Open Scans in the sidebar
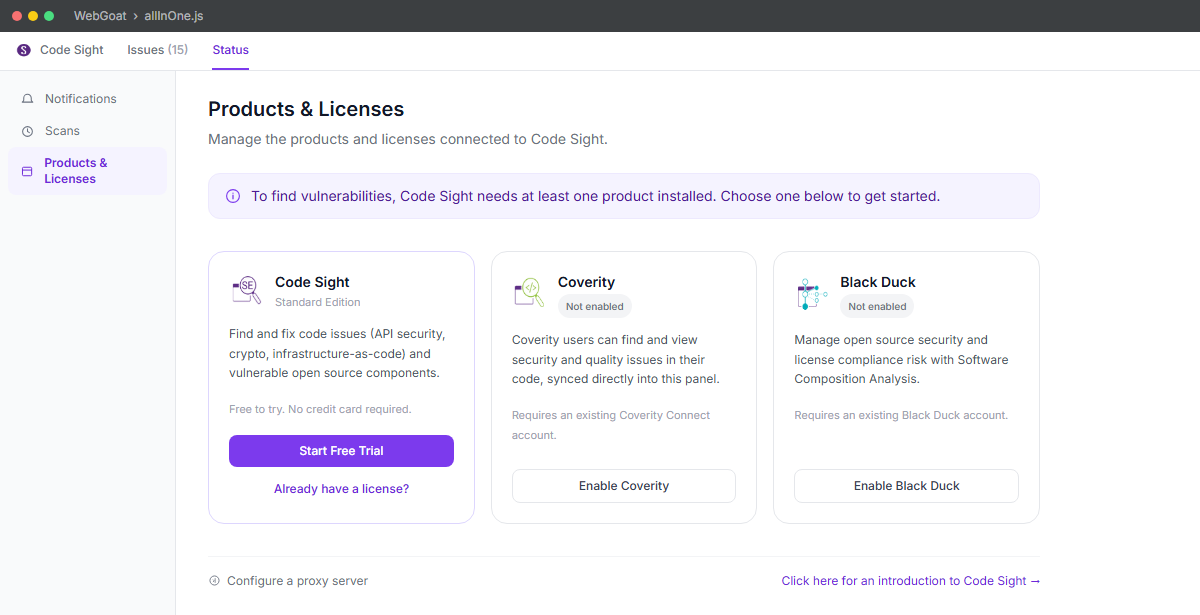The height and width of the screenshot is (615, 1200). coord(87,131)
